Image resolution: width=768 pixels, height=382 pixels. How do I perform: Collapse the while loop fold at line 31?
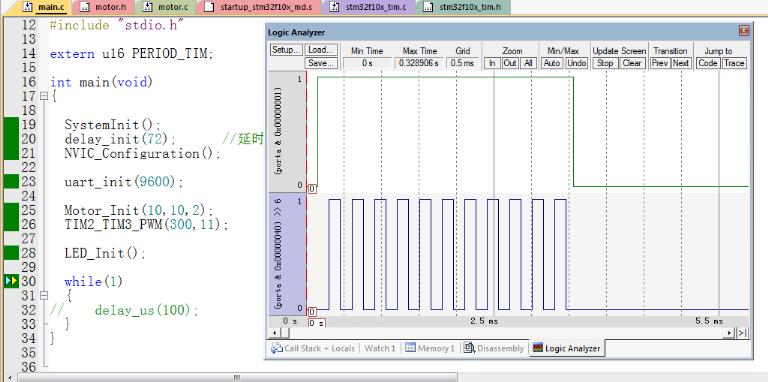pos(44,295)
